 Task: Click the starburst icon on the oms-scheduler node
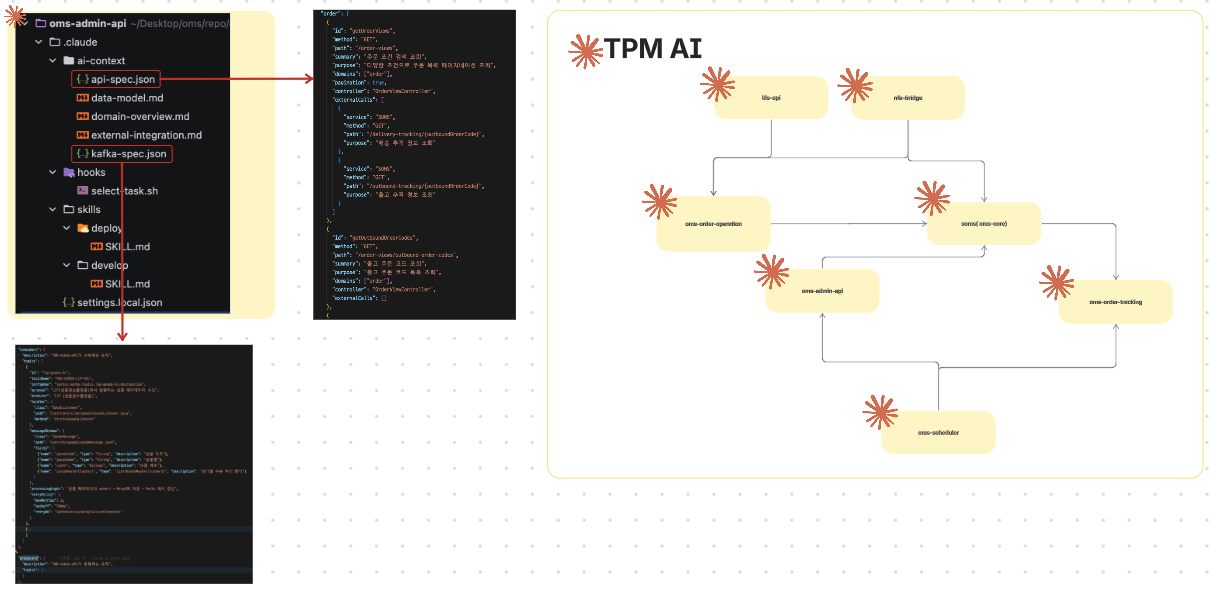point(880,412)
